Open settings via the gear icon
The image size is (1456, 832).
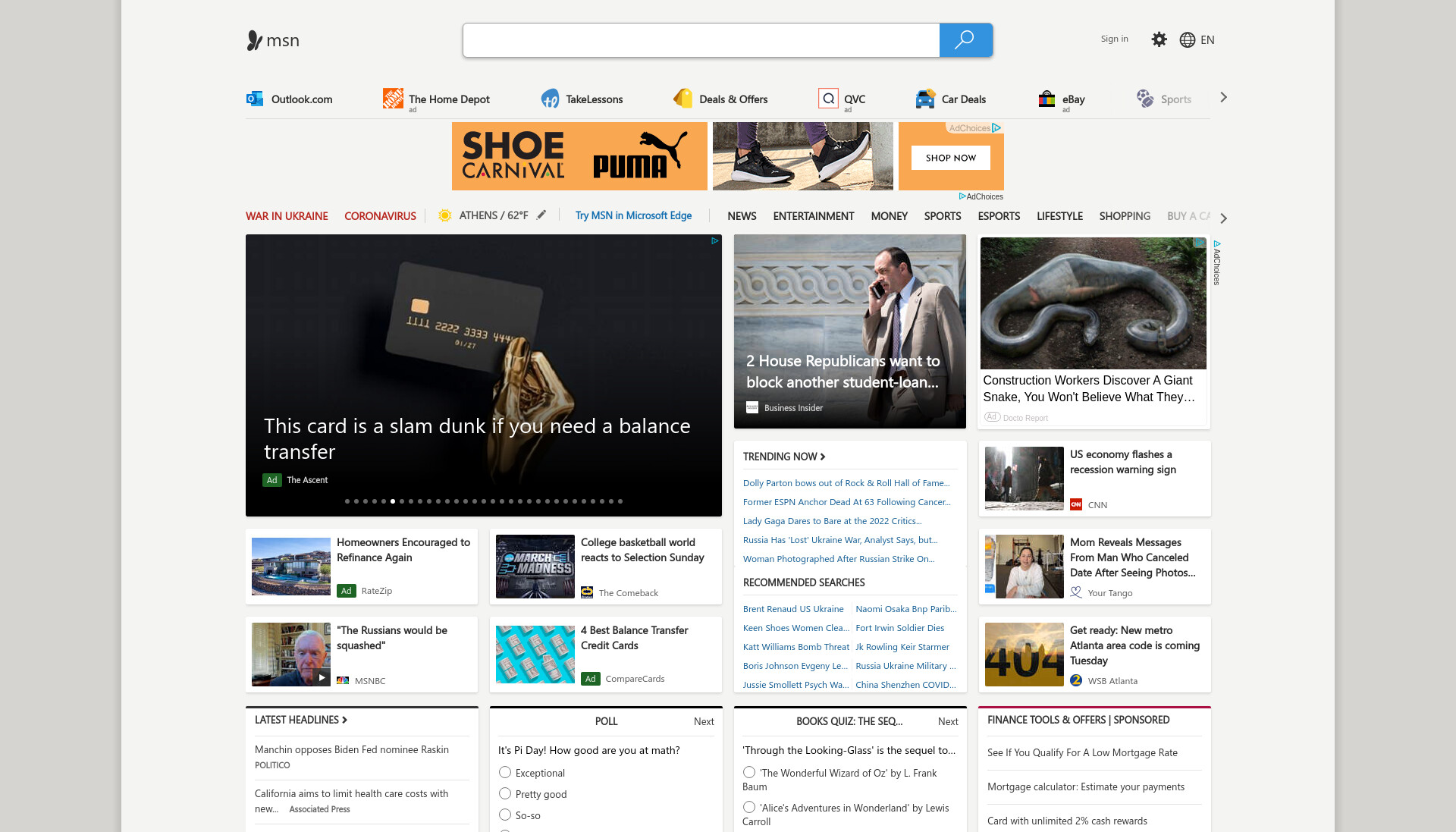click(x=1159, y=39)
